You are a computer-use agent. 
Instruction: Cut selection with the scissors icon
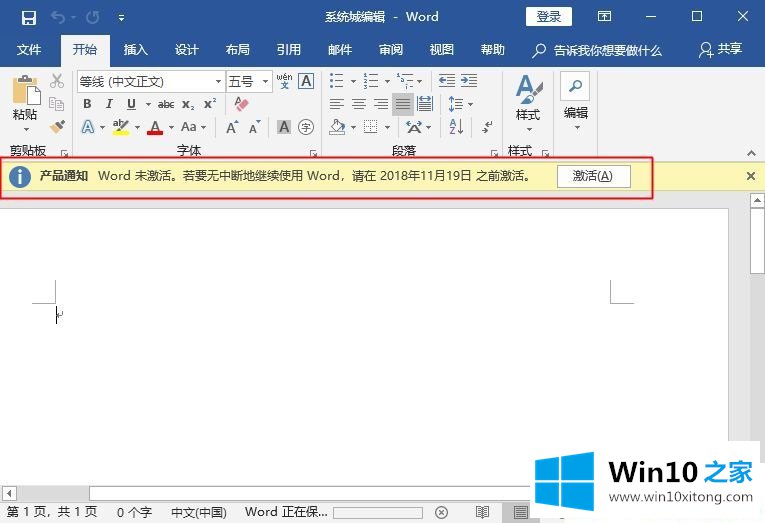click(57, 81)
